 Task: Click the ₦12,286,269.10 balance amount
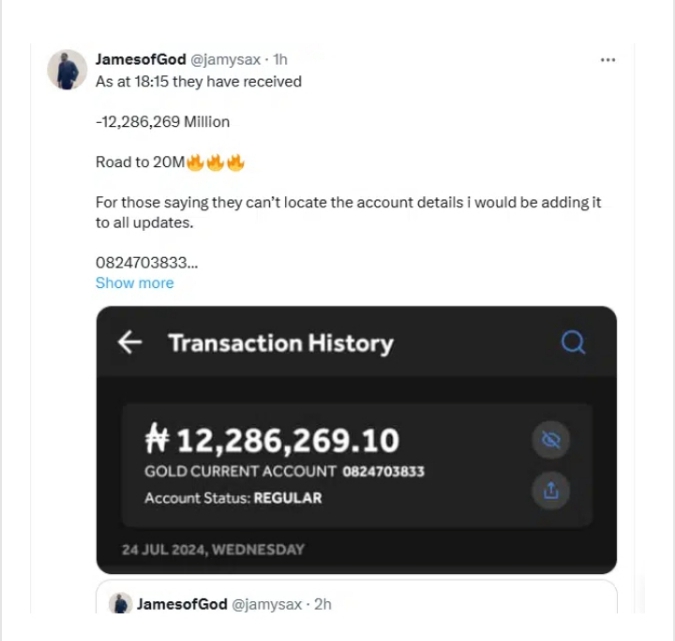click(272, 440)
